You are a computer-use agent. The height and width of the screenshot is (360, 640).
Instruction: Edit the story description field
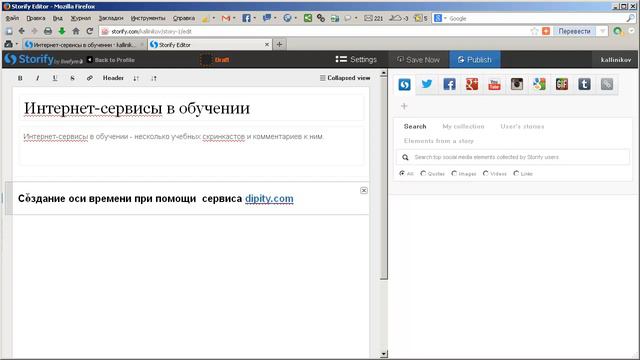[191, 146]
